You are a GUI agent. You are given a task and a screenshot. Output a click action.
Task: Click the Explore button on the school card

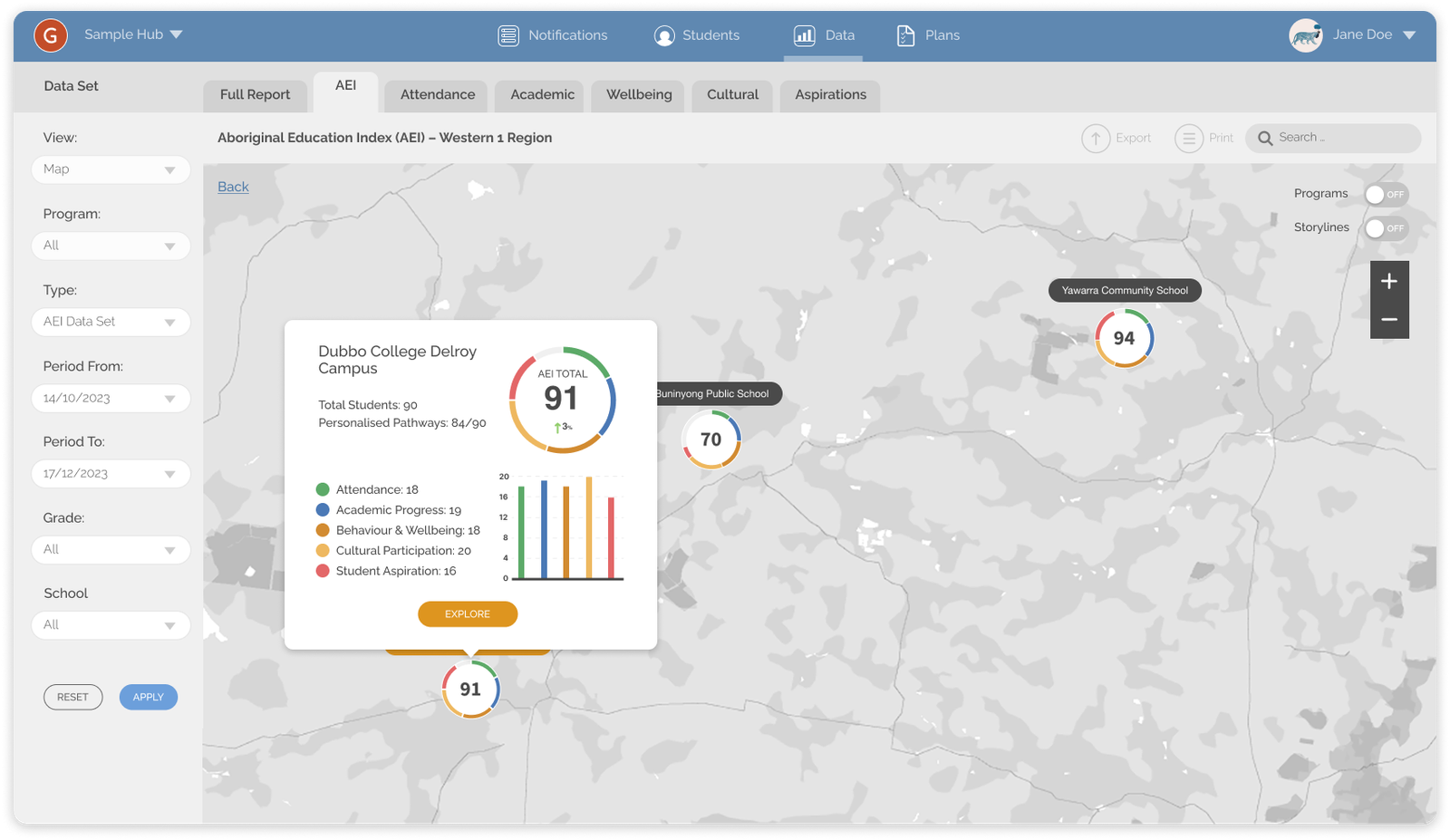click(468, 613)
